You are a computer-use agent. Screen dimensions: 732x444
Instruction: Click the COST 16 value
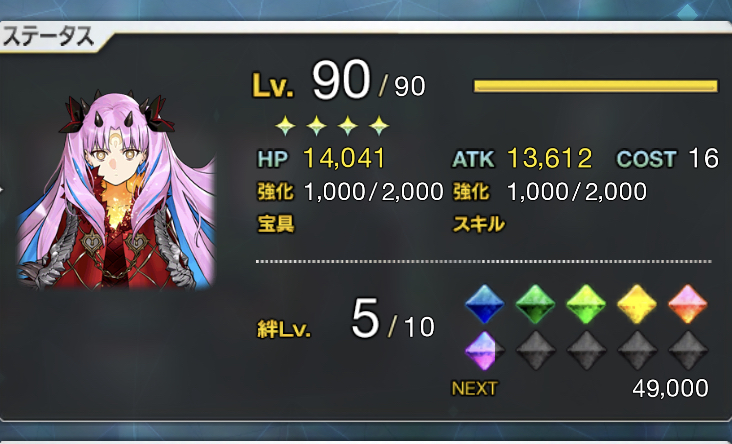click(x=704, y=158)
